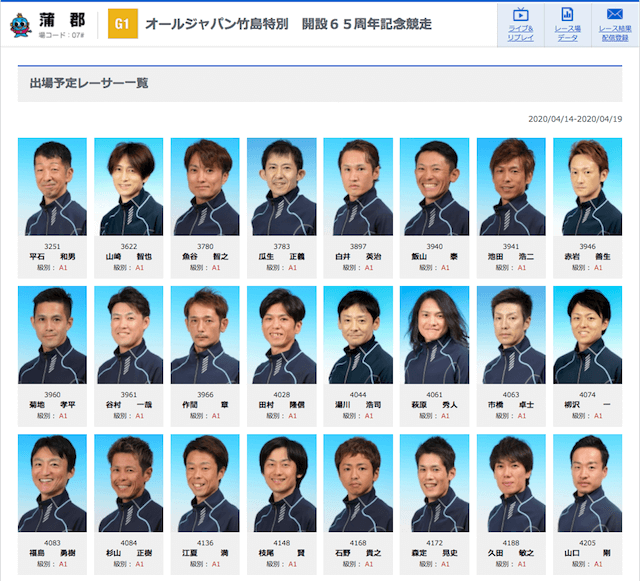Image resolution: width=640 pixels, height=581 pixels.
Task: View photo of racer 3941
Action: (x=511, y=187)
